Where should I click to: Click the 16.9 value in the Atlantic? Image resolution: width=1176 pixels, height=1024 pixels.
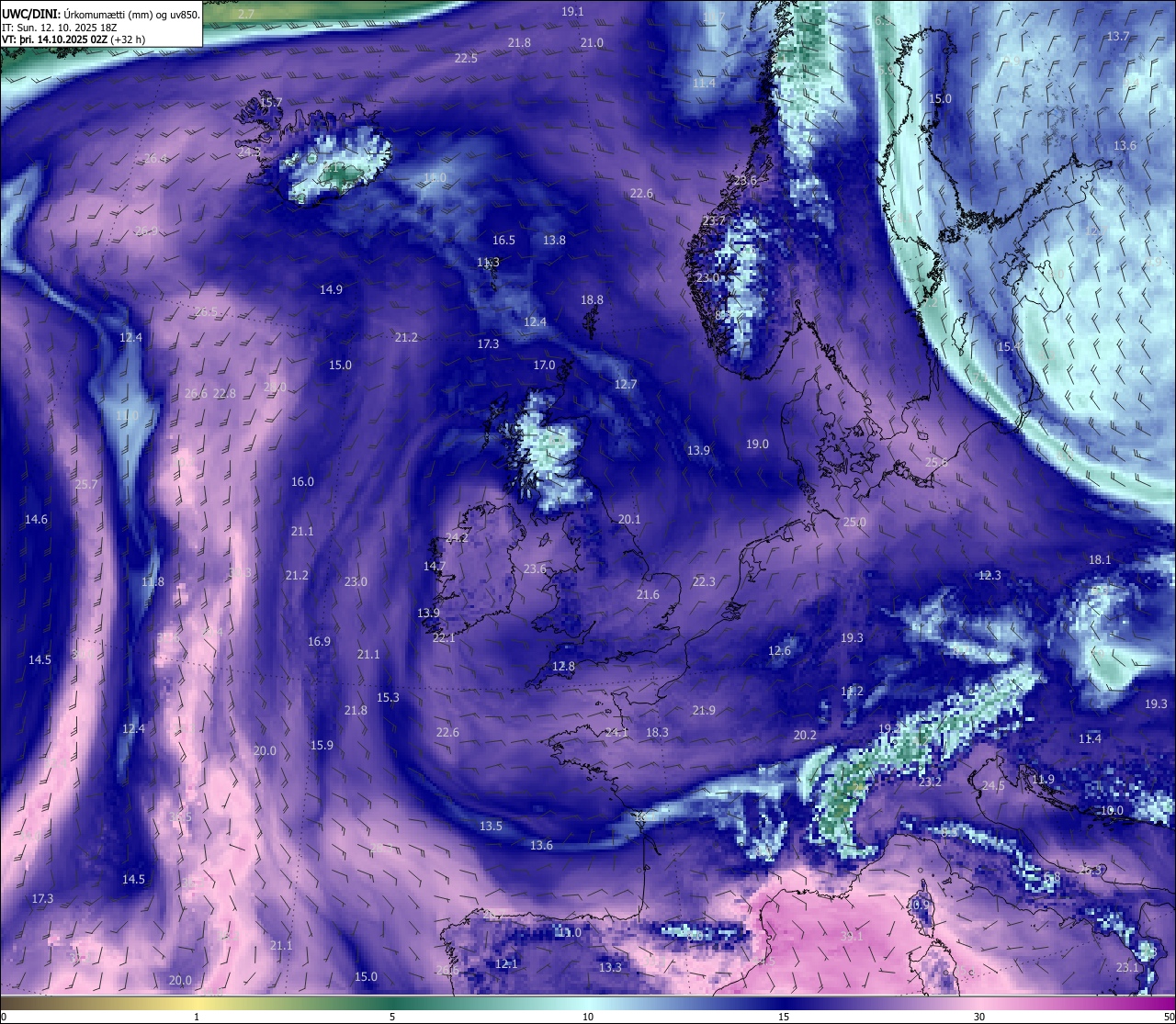(x=319, y=641)
